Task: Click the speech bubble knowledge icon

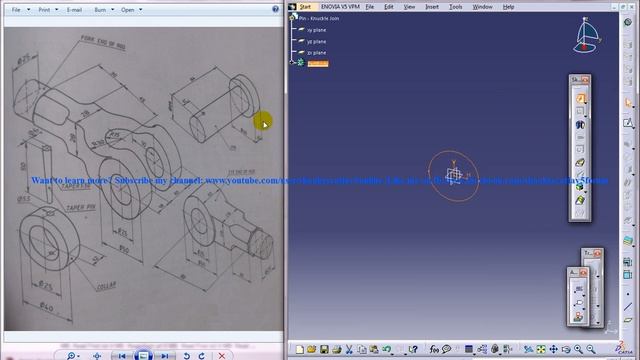Action: click(x=446, y=349)
